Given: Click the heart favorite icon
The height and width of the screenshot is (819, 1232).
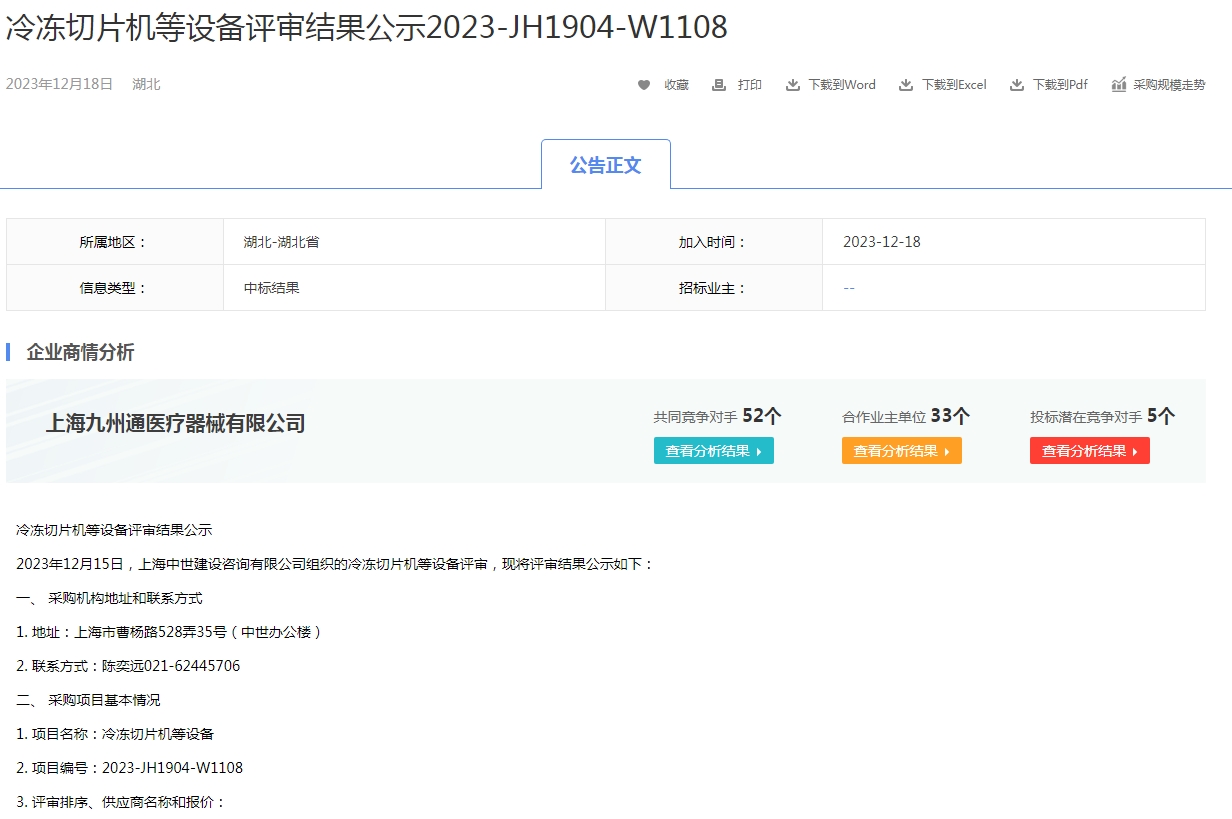Looking at the screenshot, I should point(644,85).
